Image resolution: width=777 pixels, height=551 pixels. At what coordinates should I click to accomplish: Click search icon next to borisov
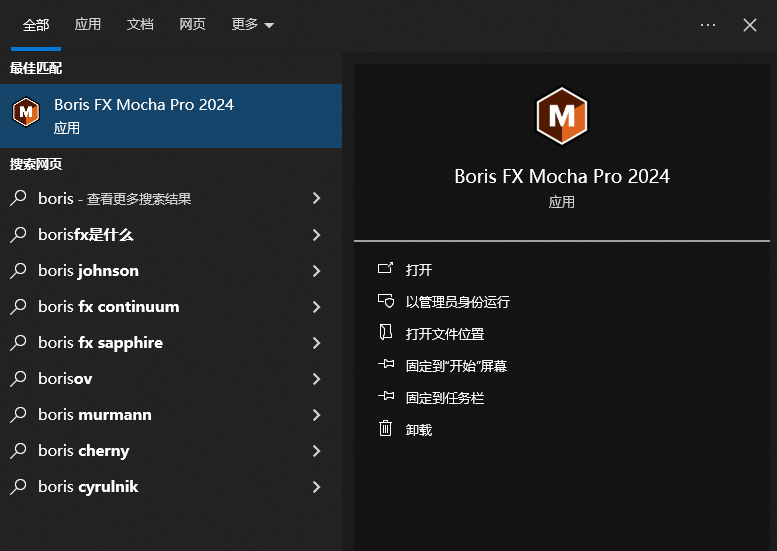18,379
